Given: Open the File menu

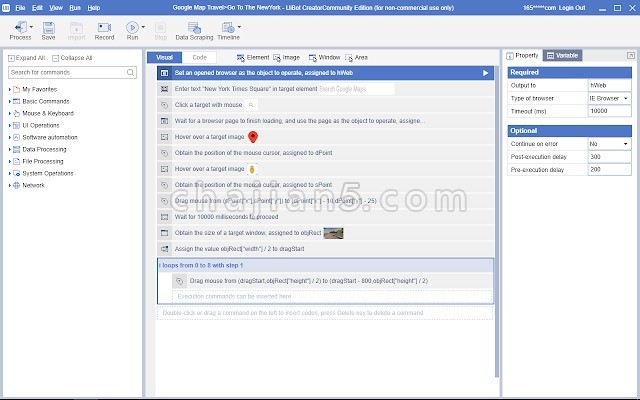Looking at the screenshot, I should (20, 8).
